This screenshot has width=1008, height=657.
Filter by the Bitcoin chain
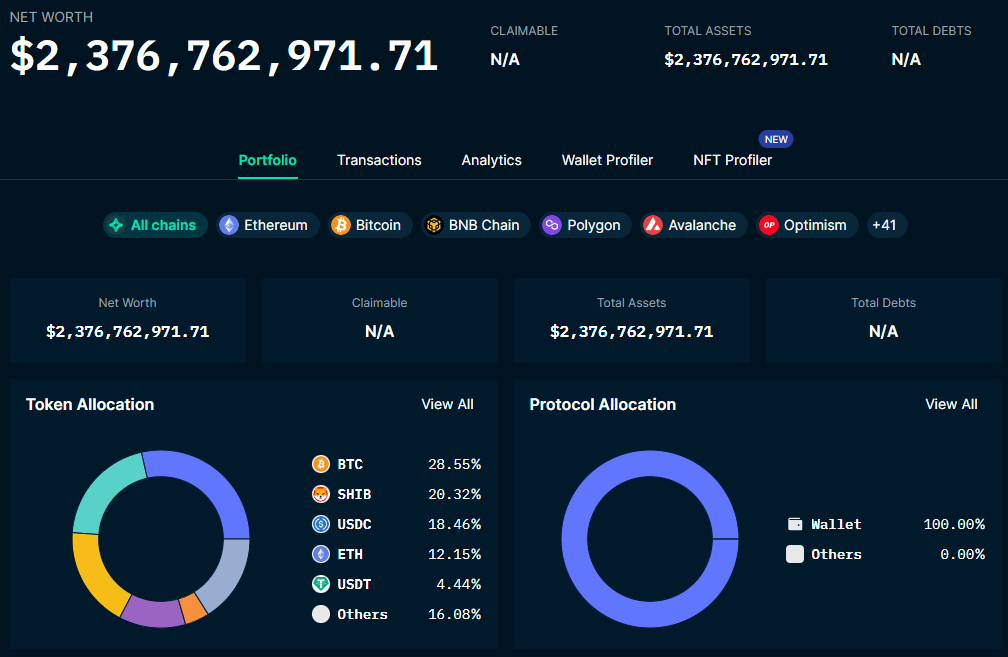click(367, 225)
